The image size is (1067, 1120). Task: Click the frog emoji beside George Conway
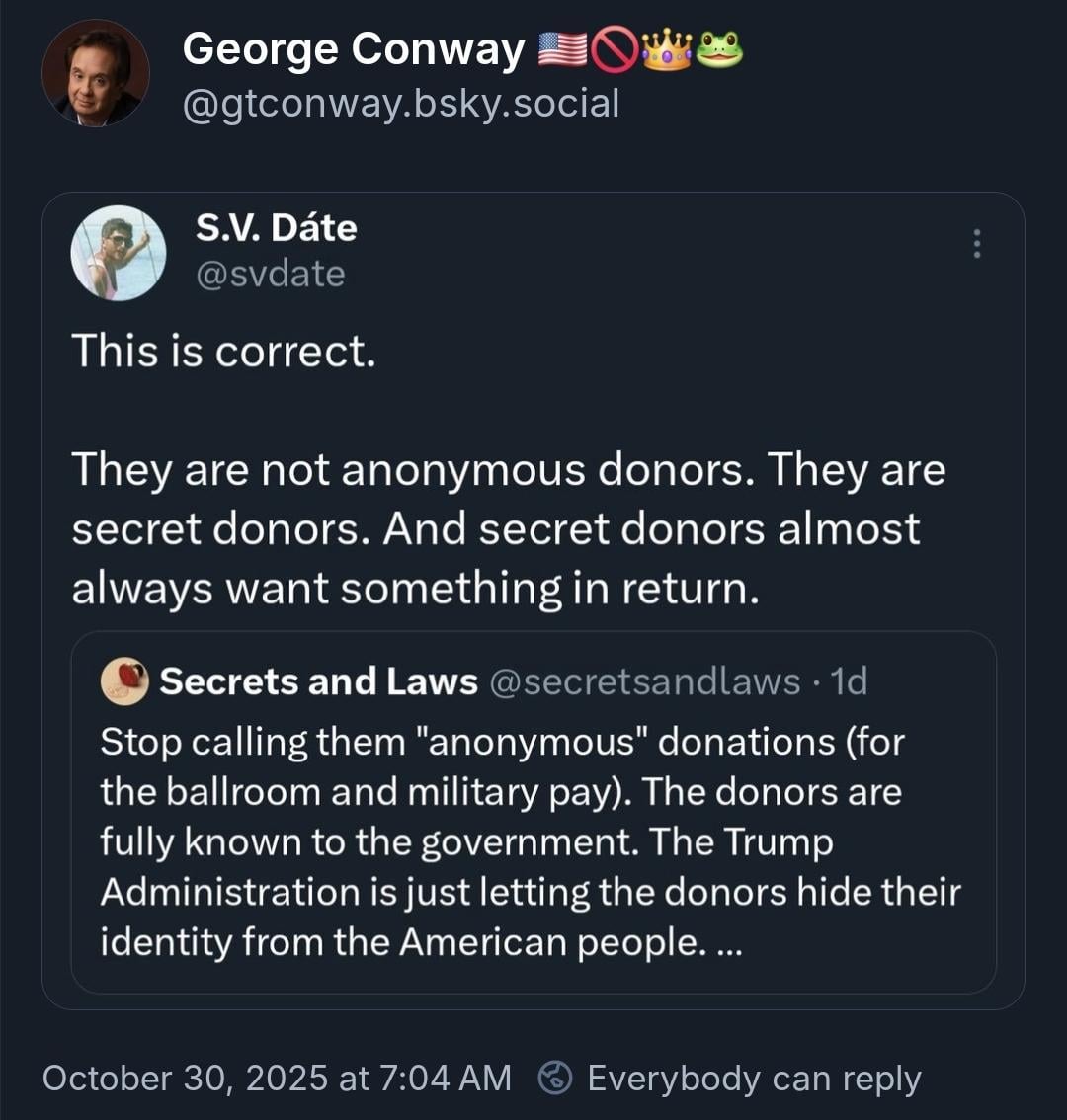point(718,50)
